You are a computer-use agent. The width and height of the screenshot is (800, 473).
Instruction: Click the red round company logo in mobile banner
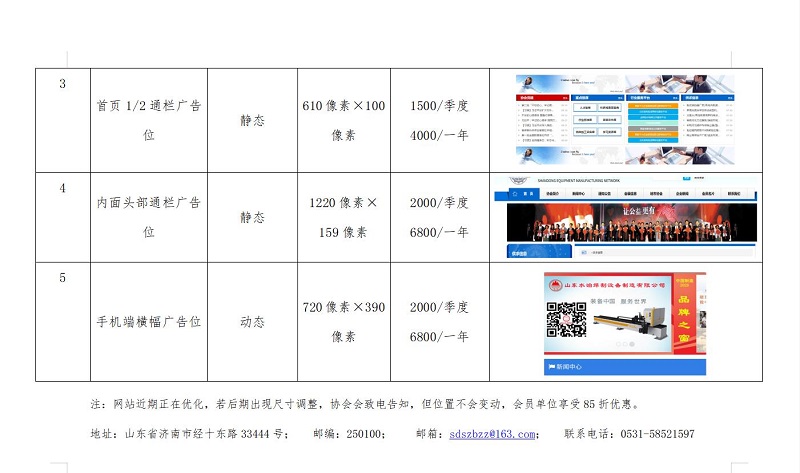[556, 287]
